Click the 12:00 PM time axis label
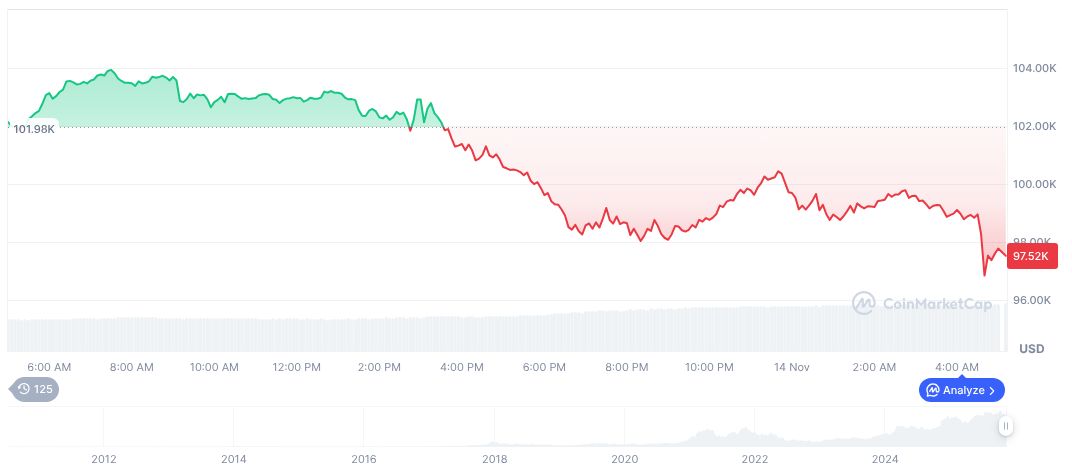This screenshot has width=1072, height=470. [297, 367]
